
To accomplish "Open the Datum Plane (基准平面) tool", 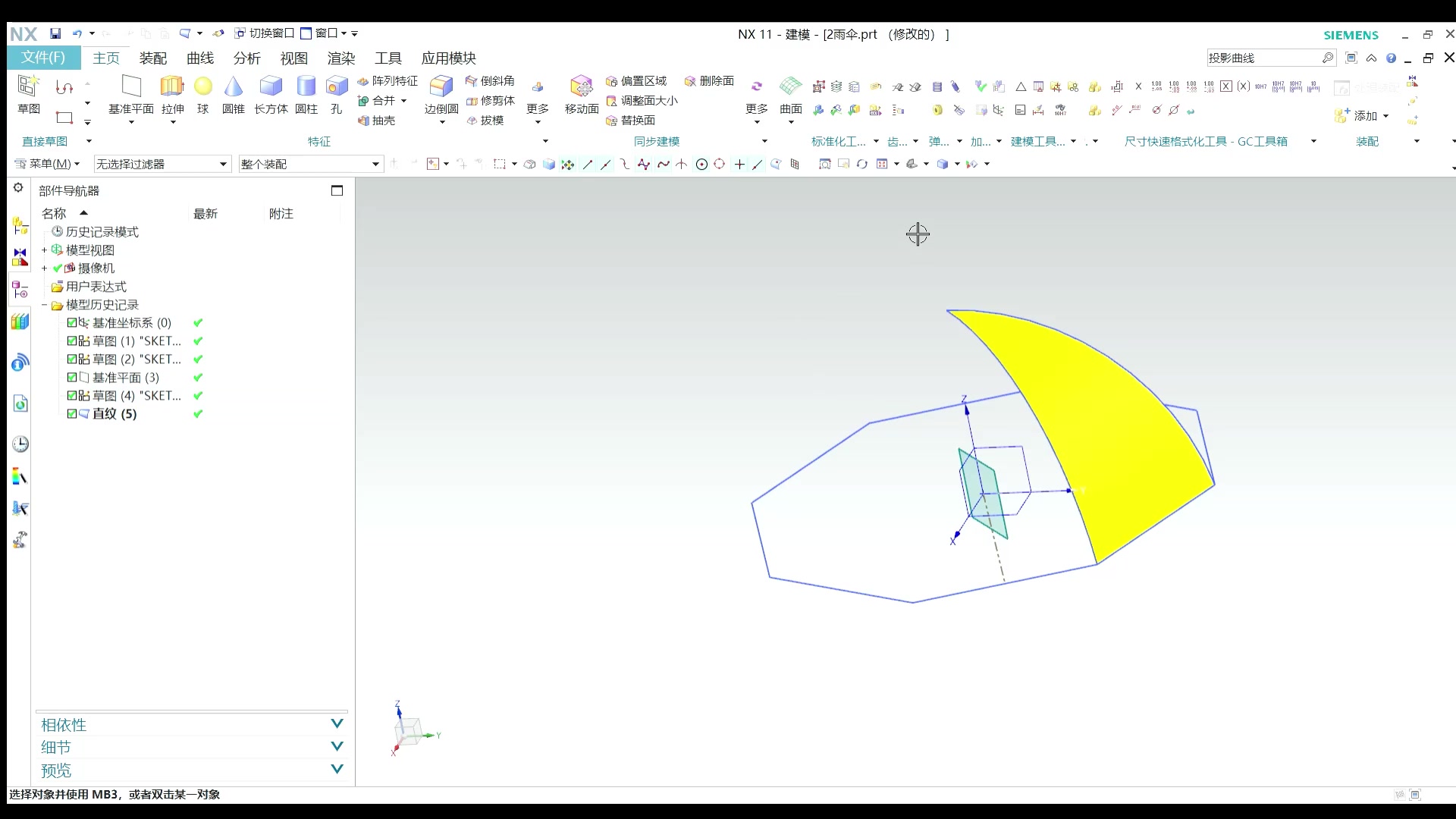I will click(131, 87).
